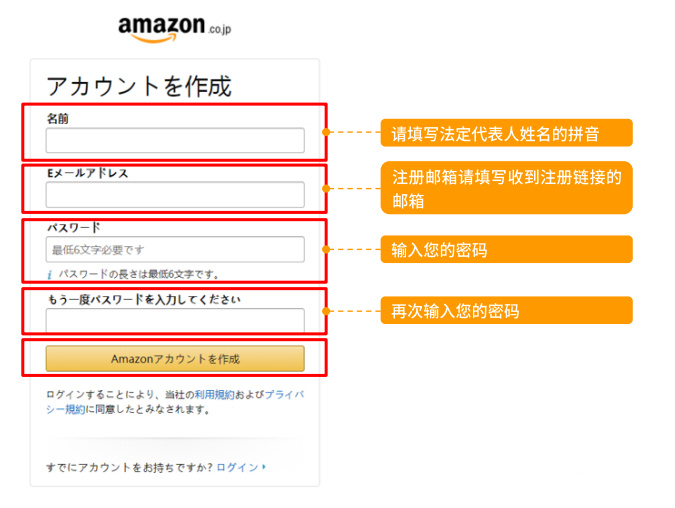Image resolution: width=675 pixels, height=508 pixels.
Task: Click the パスワード label text
Action: point(74,227)
